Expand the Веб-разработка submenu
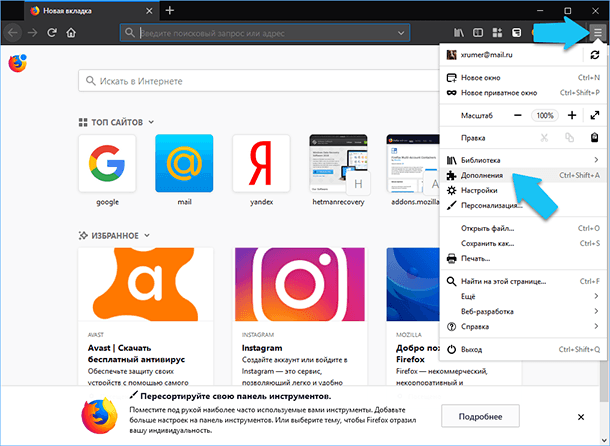 tap(523, 311)
